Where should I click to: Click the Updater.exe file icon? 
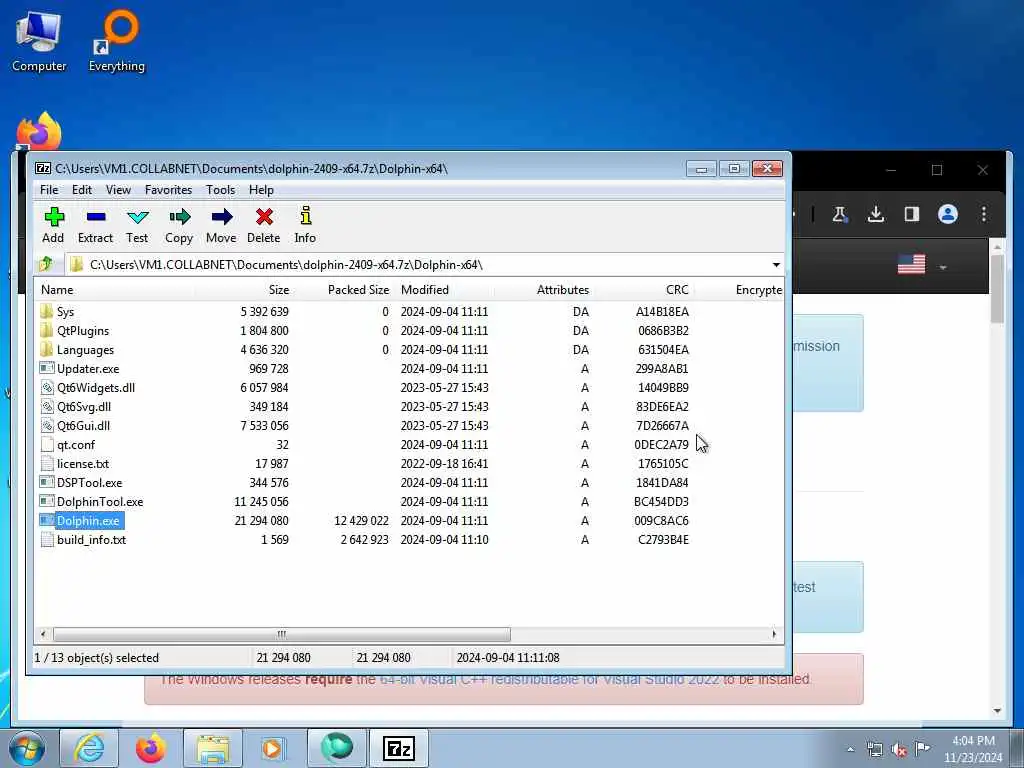46,368
